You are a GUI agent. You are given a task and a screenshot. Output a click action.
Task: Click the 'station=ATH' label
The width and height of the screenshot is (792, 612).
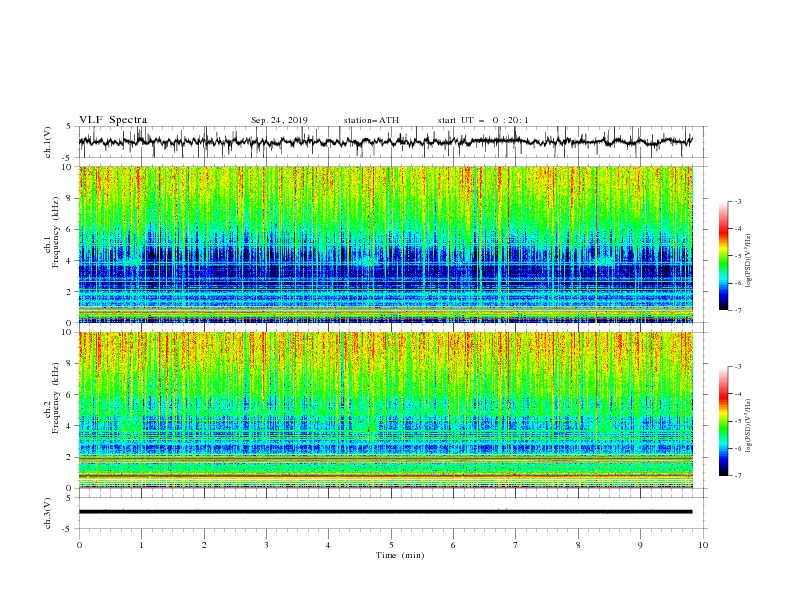click(x=371, y=120)
